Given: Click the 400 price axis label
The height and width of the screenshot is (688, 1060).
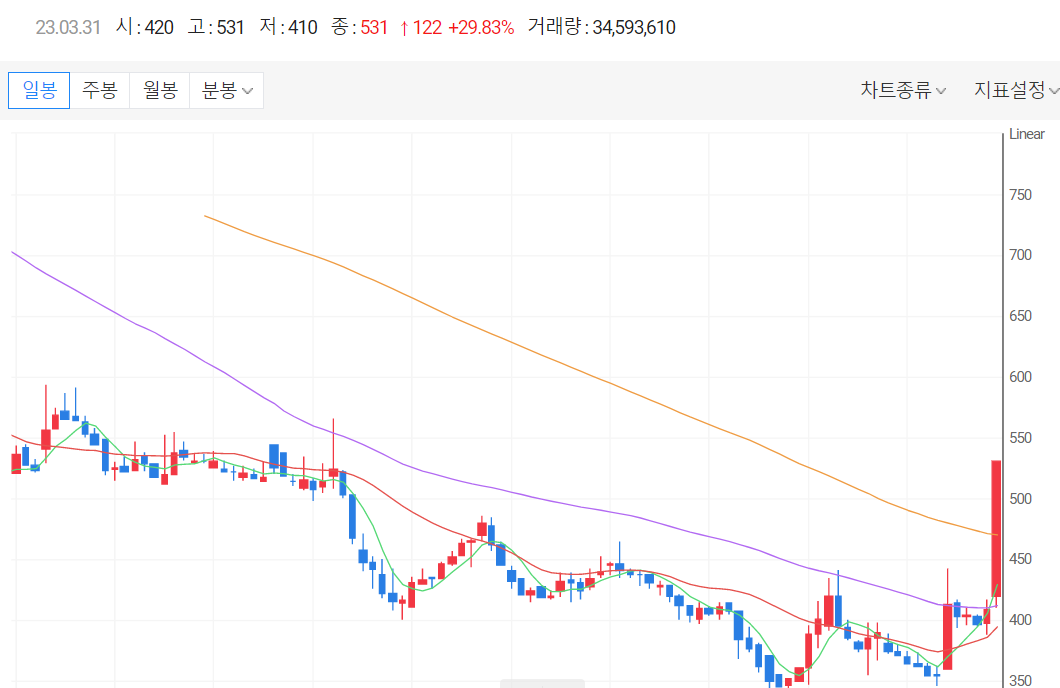Looking at the screenshot, I should [1020, 620].
